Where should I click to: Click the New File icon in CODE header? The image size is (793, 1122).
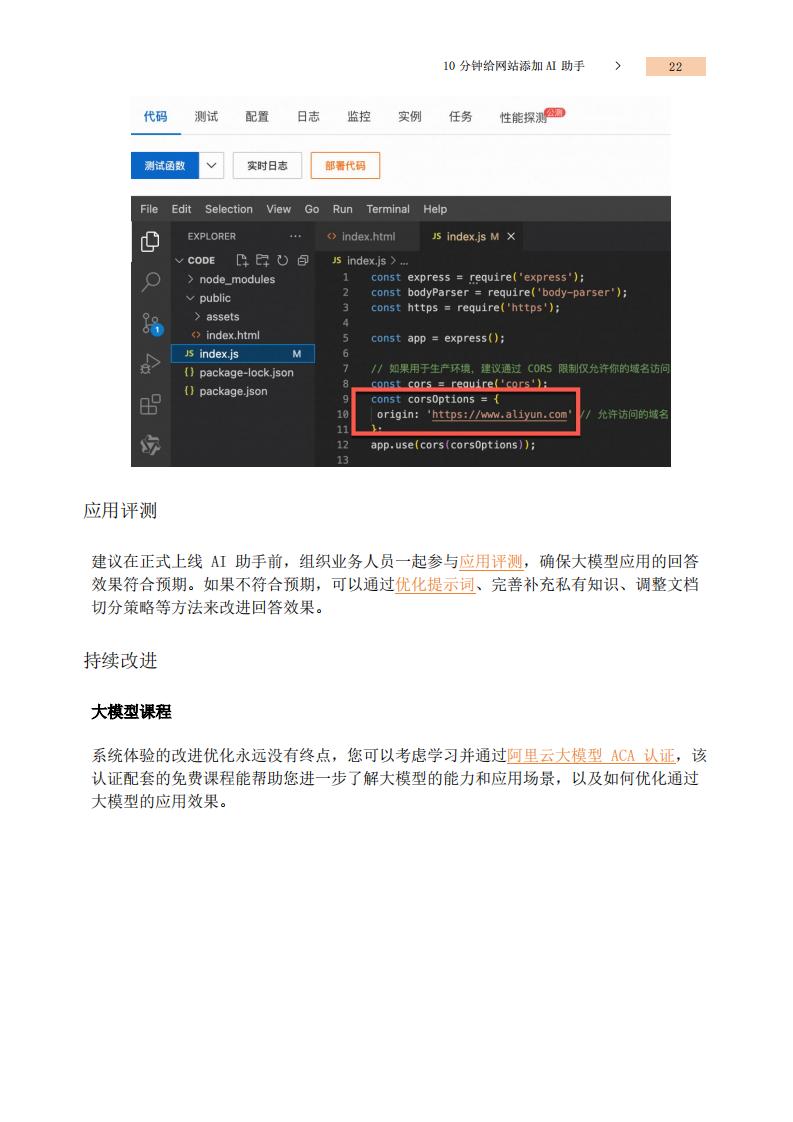pos(242,260)
